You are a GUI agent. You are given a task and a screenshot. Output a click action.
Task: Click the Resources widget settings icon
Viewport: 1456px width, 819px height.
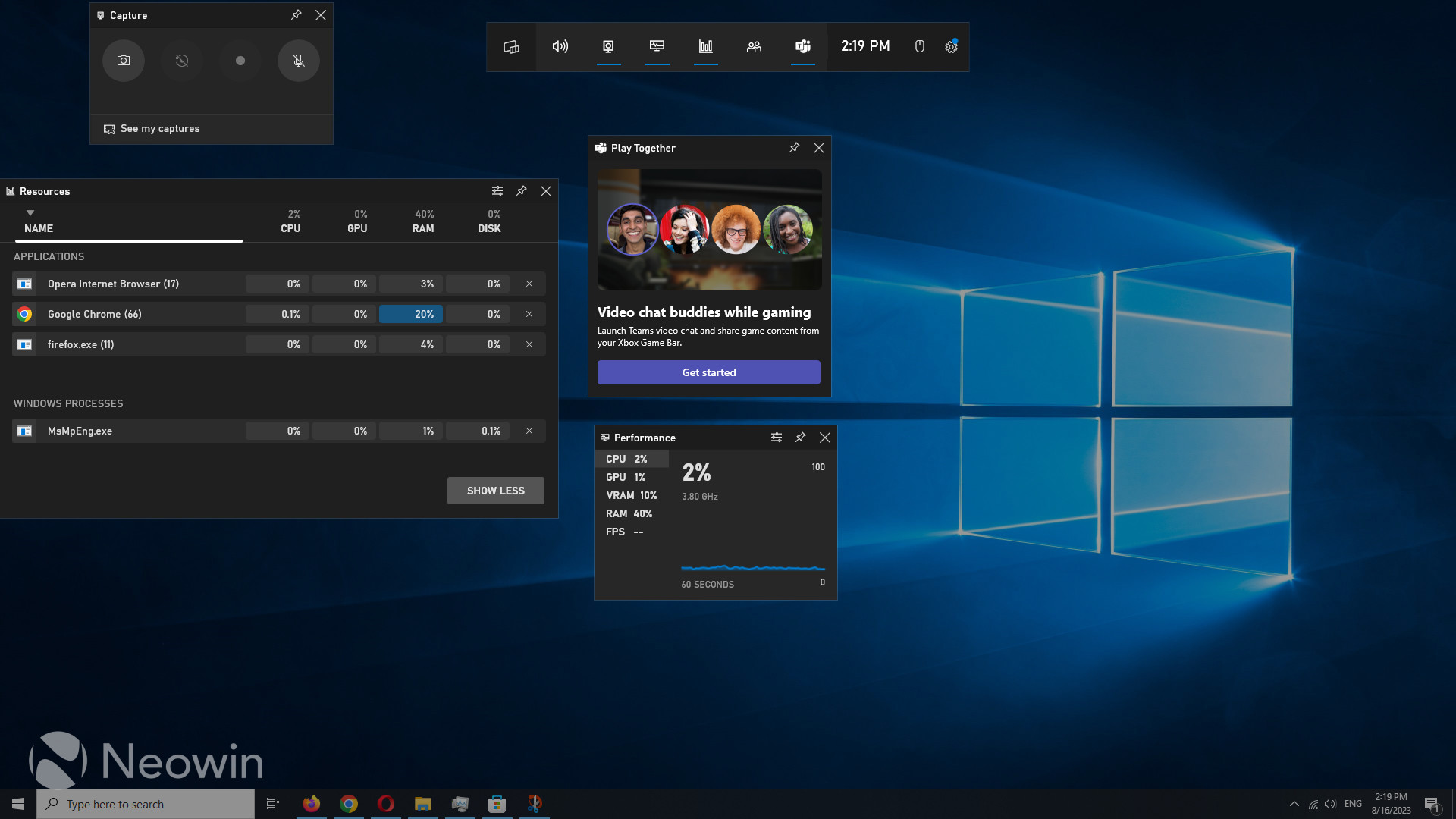(497, 190)
